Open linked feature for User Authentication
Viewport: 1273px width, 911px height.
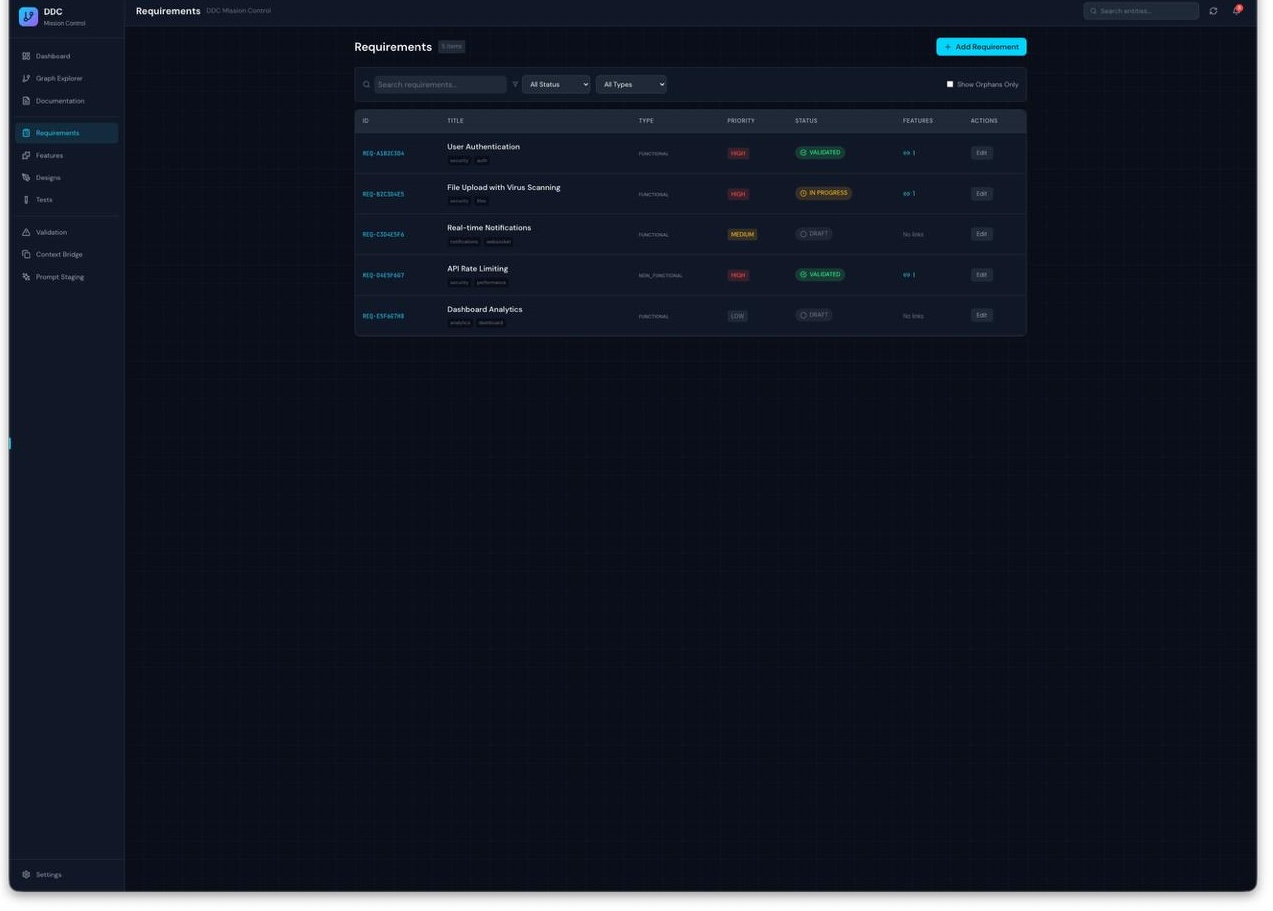pyautogui.click(x=909, y=154)
